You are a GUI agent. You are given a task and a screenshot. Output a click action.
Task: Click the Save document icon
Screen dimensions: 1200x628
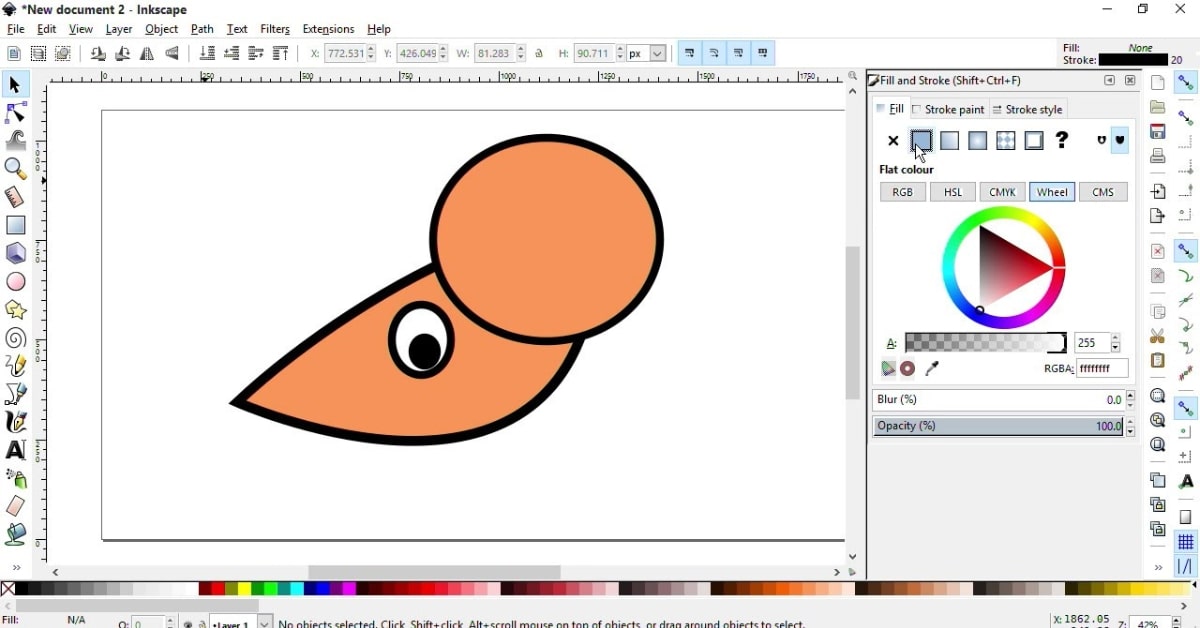click(1158, 132)
